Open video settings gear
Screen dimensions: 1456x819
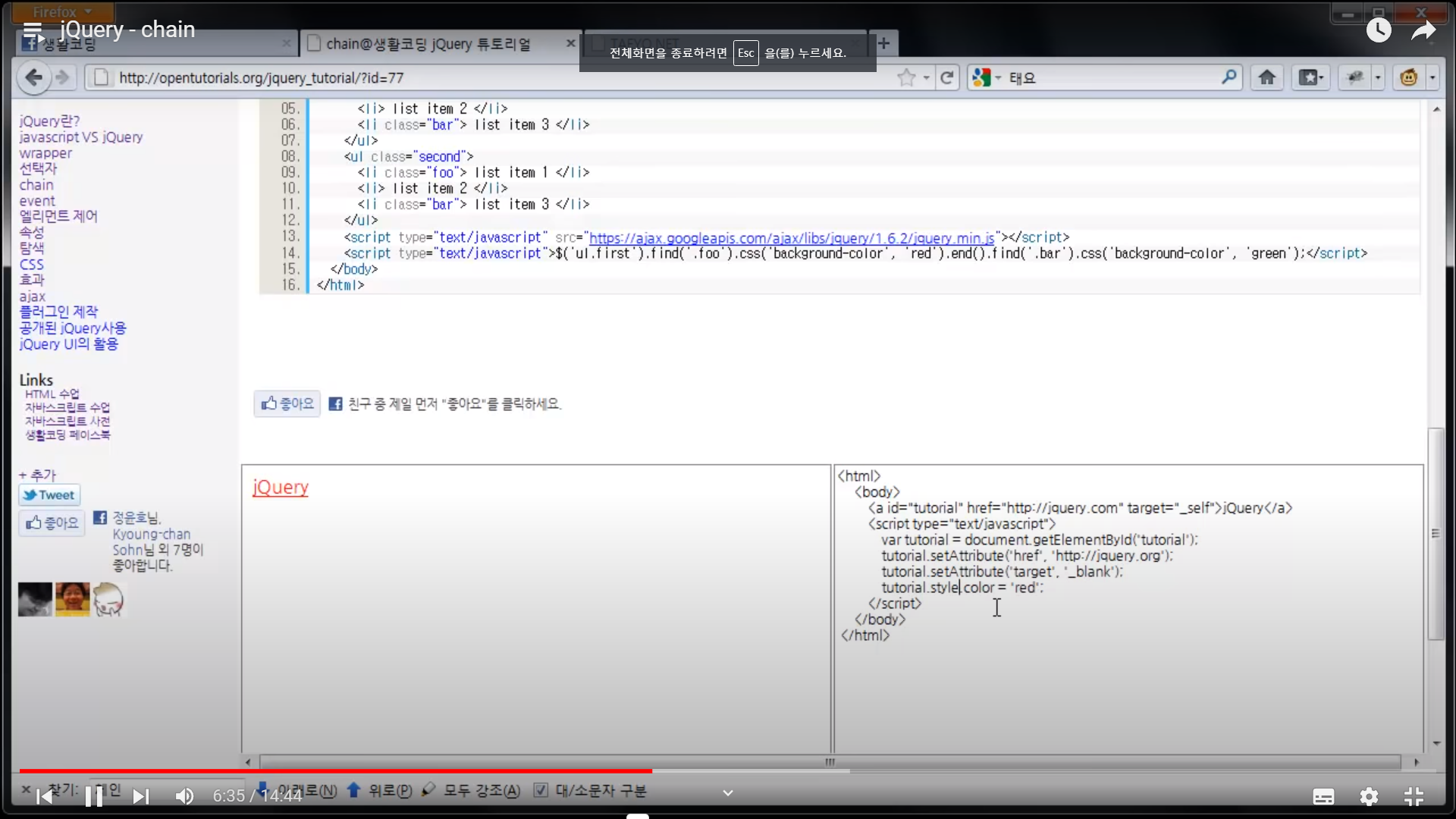click(x=1369, y=796)
